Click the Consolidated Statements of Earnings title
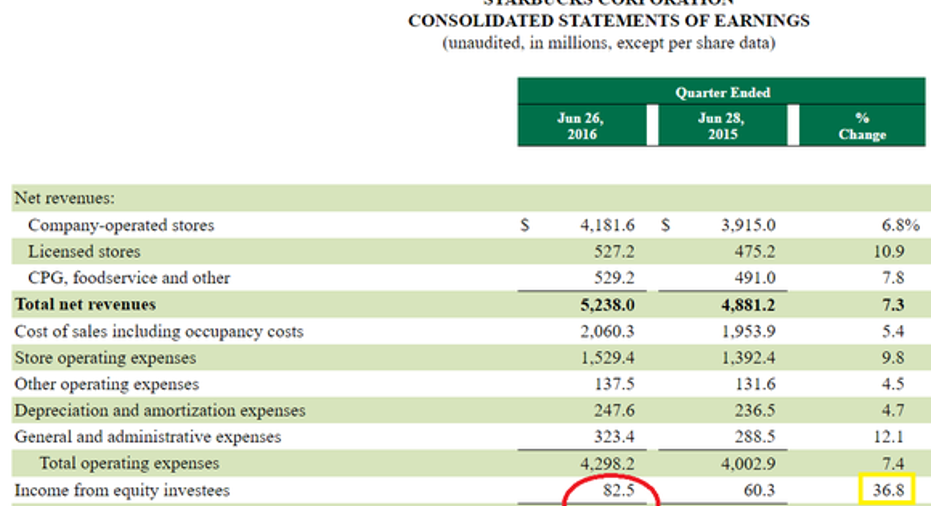 point(609,21)
